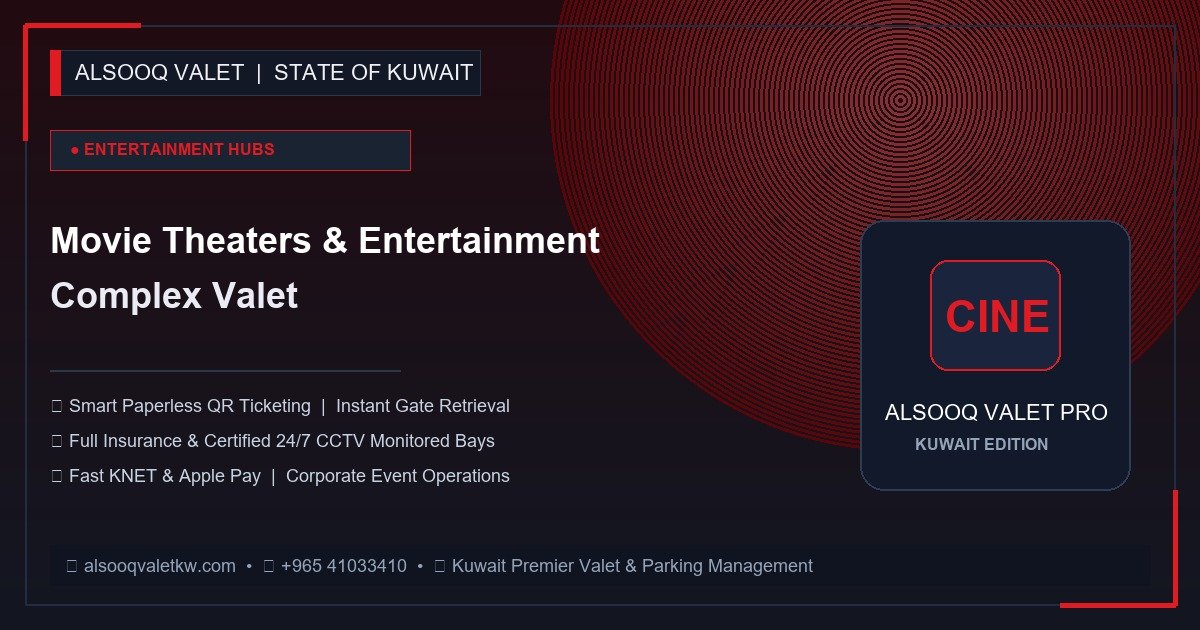Click the red concentric circles graphic center

click(x=901, y=99)
